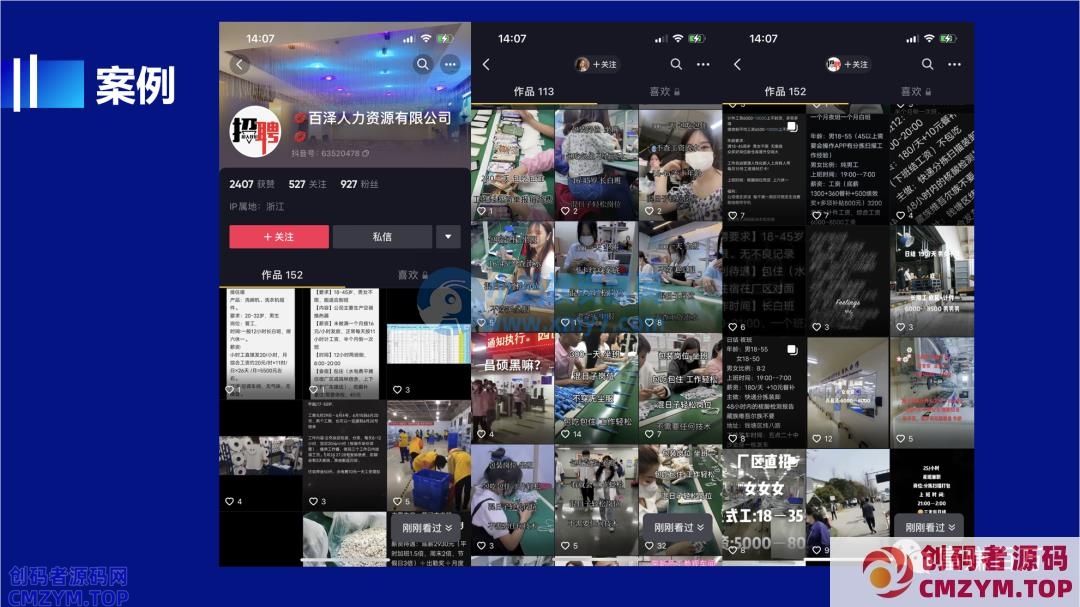
Task: Open search on the 百泽人力资源 profile header
Action: pos(423,64)
